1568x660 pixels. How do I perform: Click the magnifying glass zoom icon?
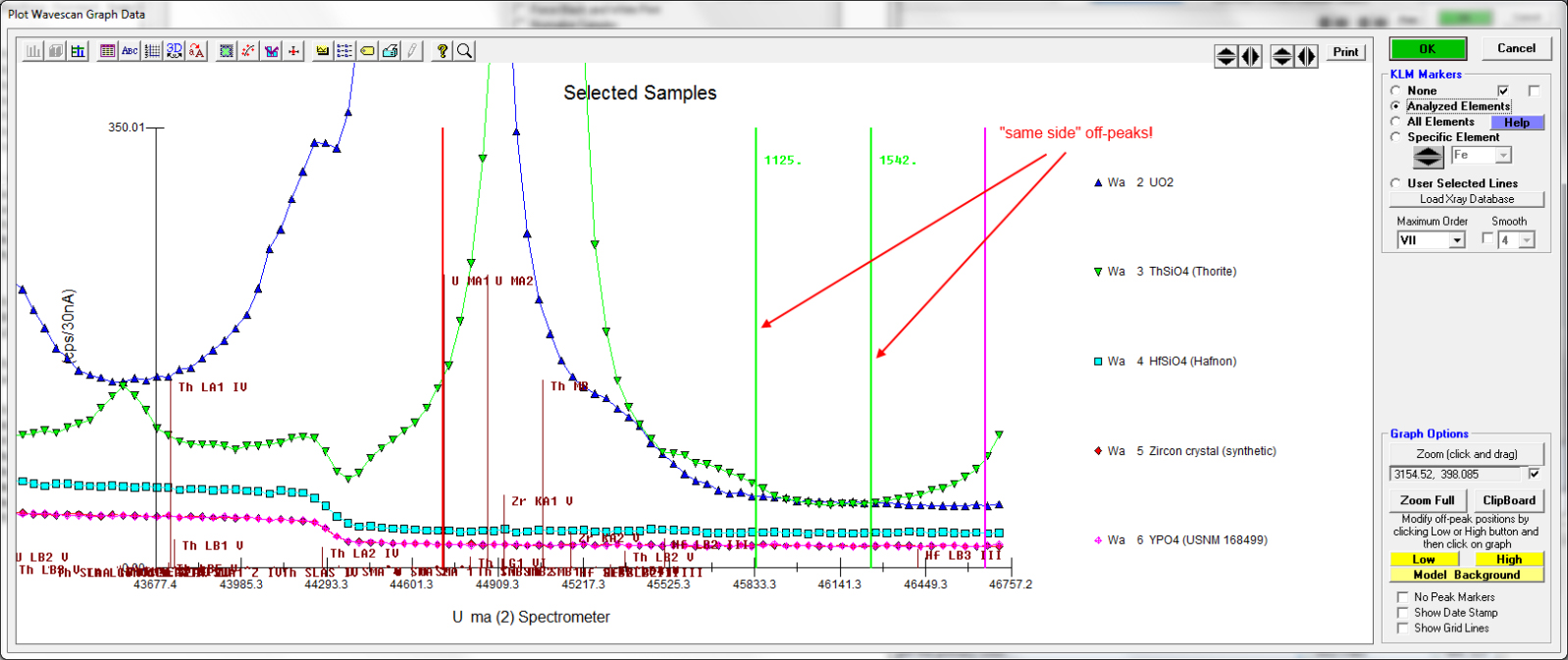465,51
